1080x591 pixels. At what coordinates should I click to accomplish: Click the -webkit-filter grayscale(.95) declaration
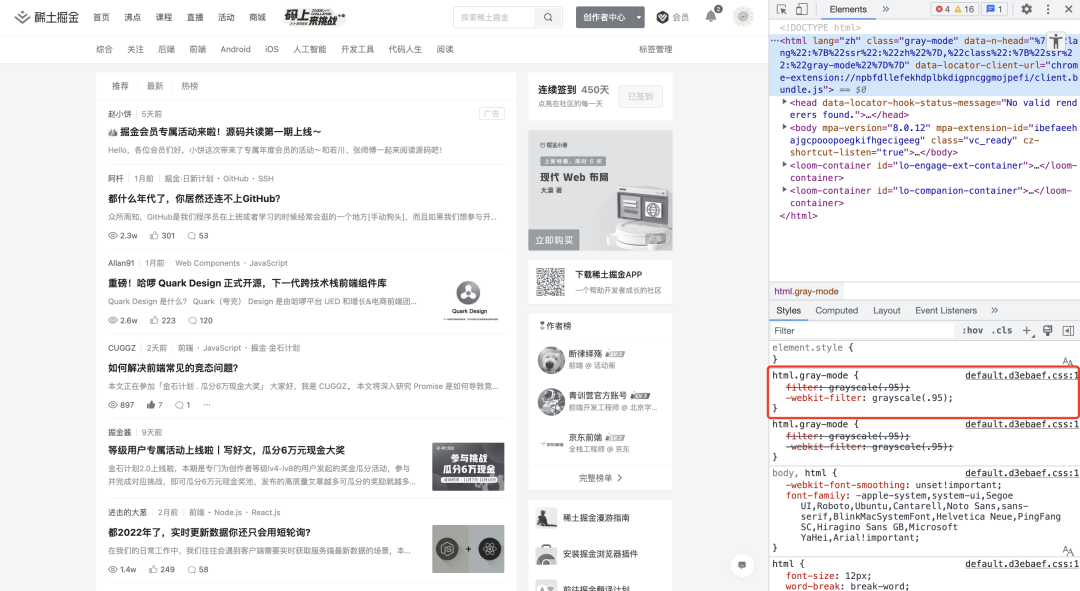[x=869, y=398]
